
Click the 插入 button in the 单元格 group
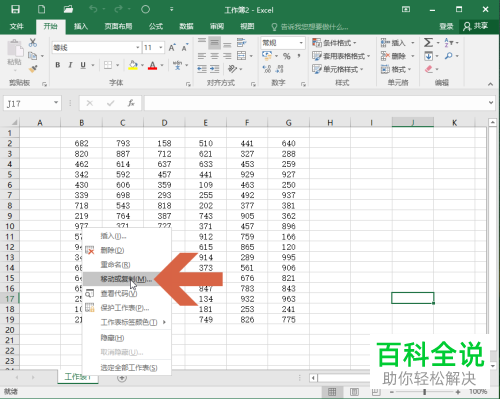click(x=394, y=43)
